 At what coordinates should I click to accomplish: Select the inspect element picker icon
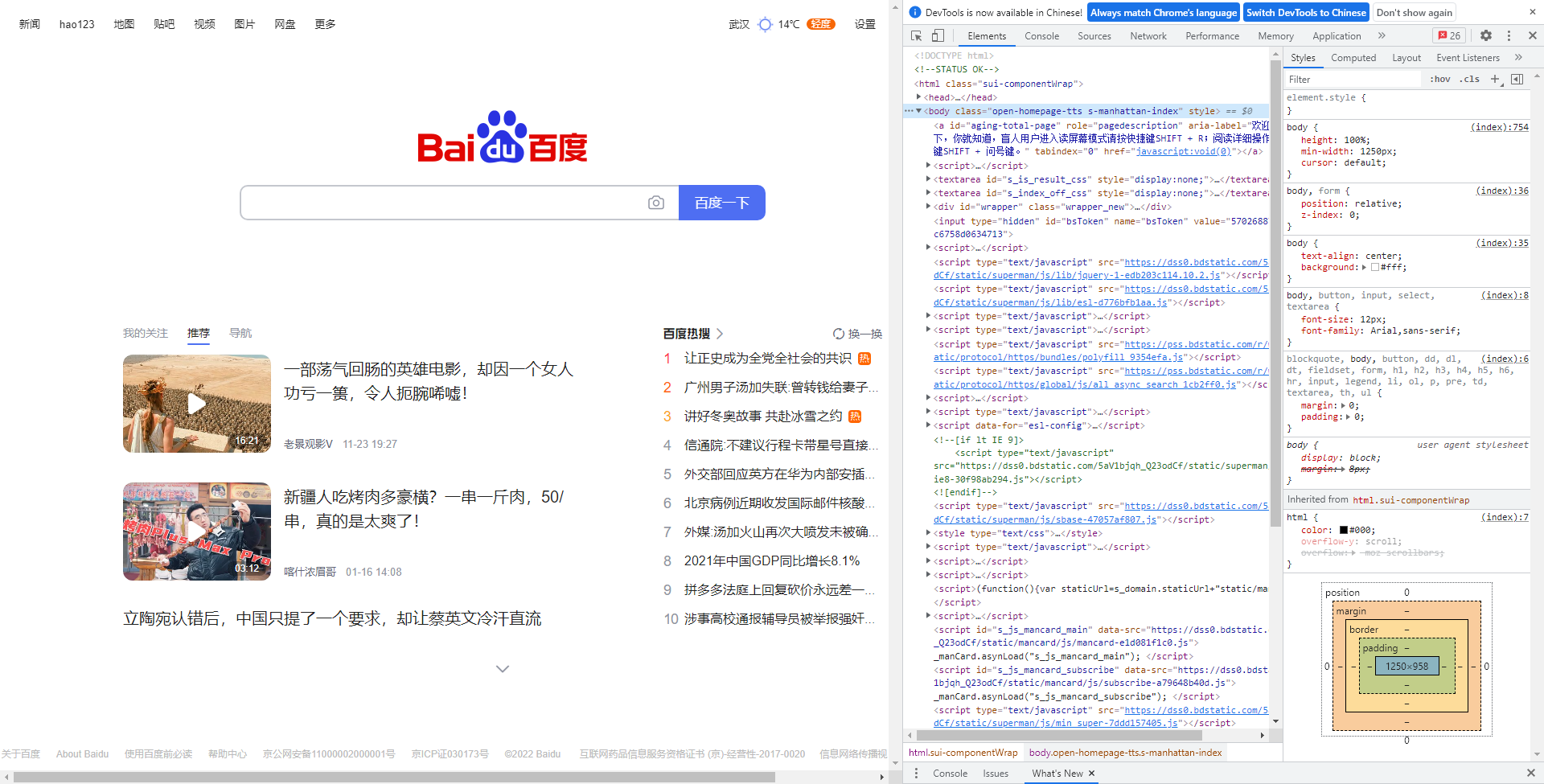916,36
